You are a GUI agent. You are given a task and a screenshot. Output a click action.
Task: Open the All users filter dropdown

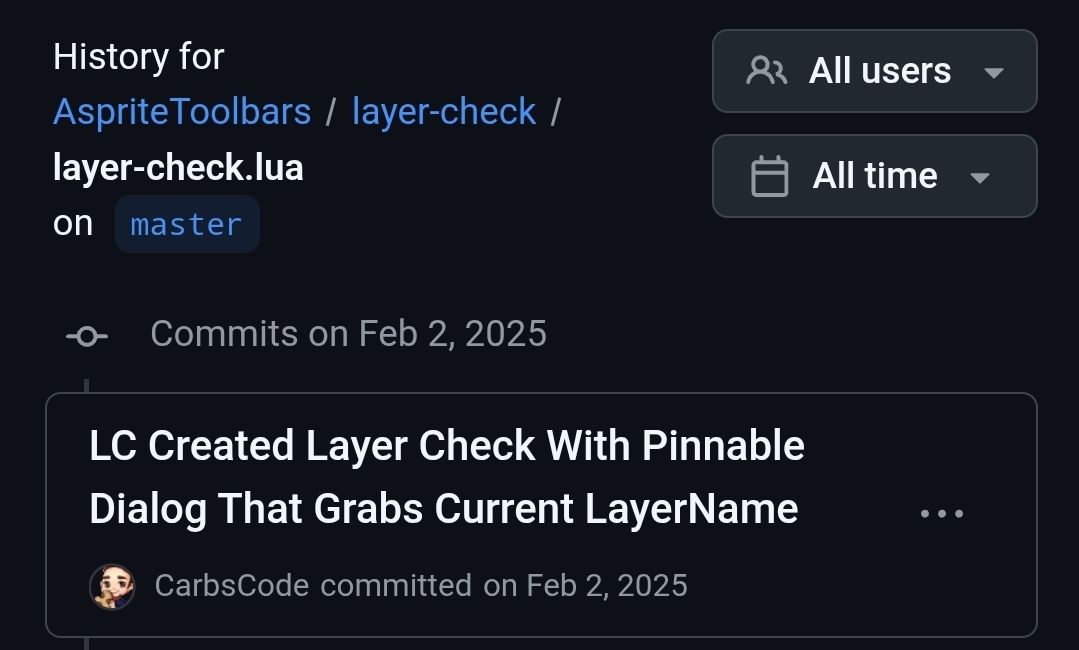click(874, 71)
